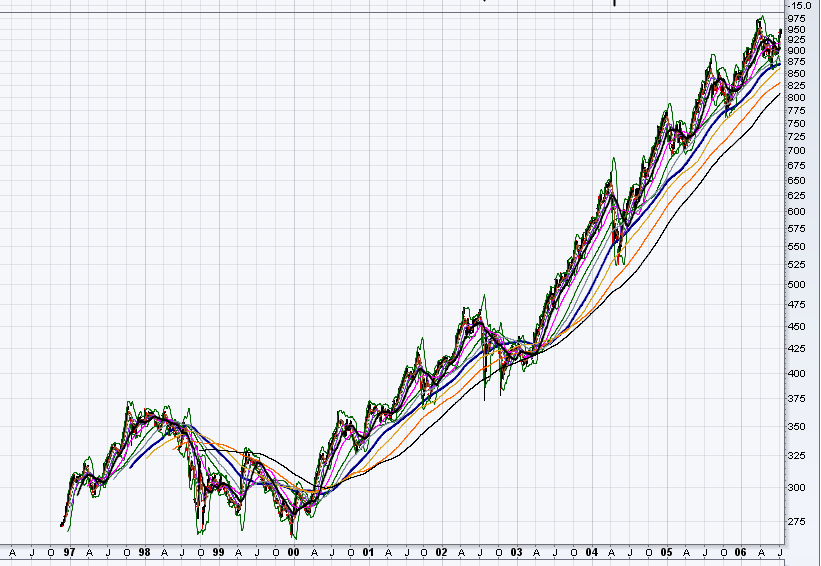821x566 pixels.
Task: Click the 650 price label on scale
Action: pos(796,181)
